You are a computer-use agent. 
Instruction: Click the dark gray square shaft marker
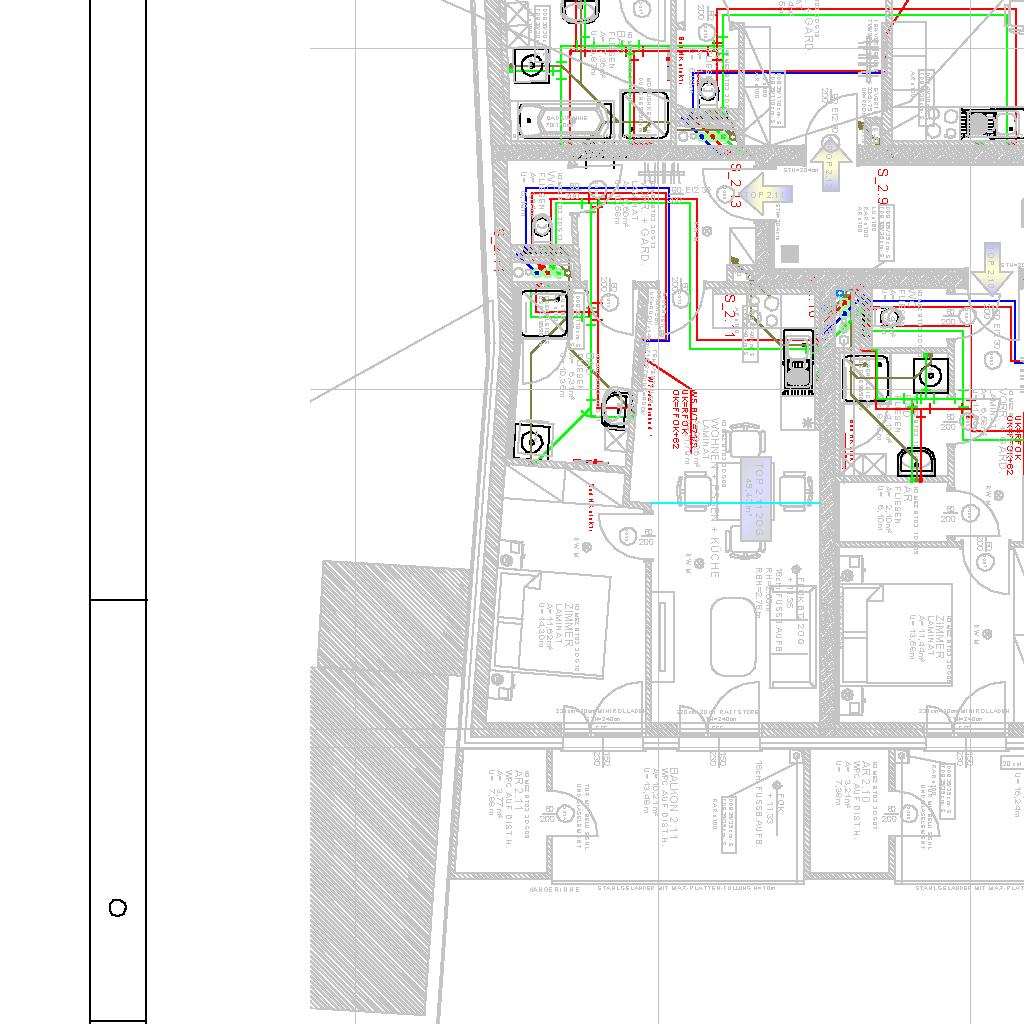pos(790,254)
